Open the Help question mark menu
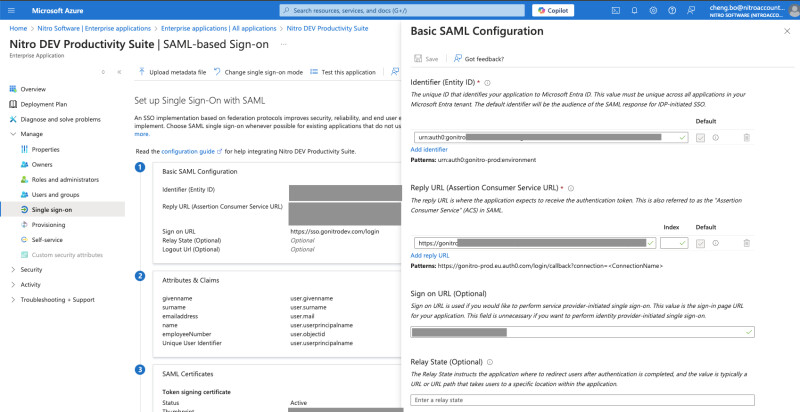The width and height of the screenshot is (800, 412). [x=672, y=10]
